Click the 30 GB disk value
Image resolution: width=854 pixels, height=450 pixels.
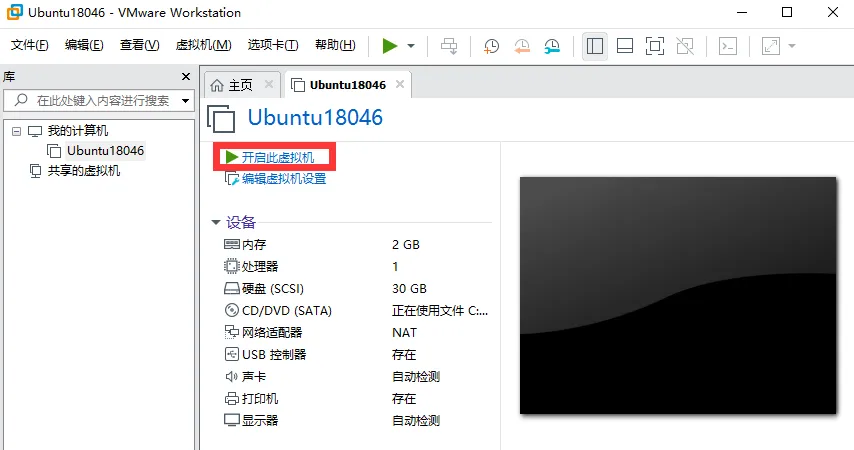(410, 289)
